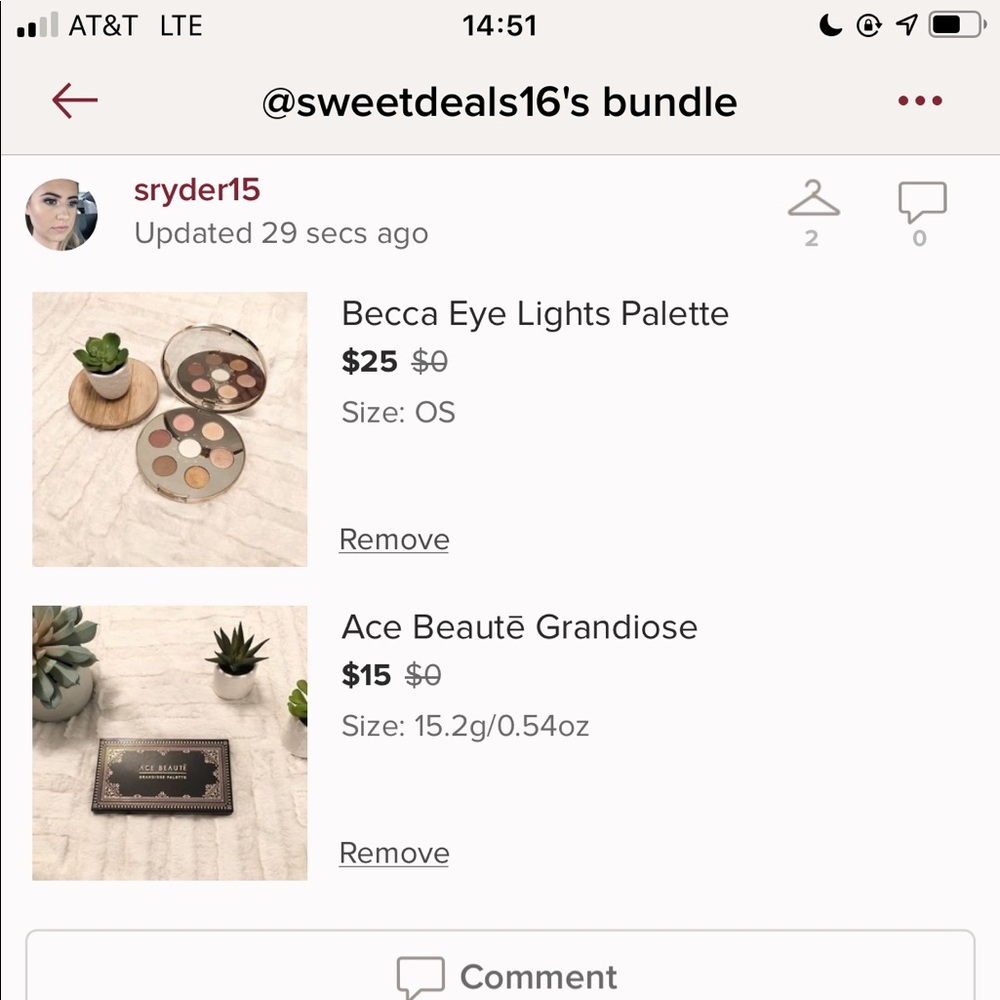
Task: Tap the Ace Beauté Grandiose title
Action: tap(519, 628)
